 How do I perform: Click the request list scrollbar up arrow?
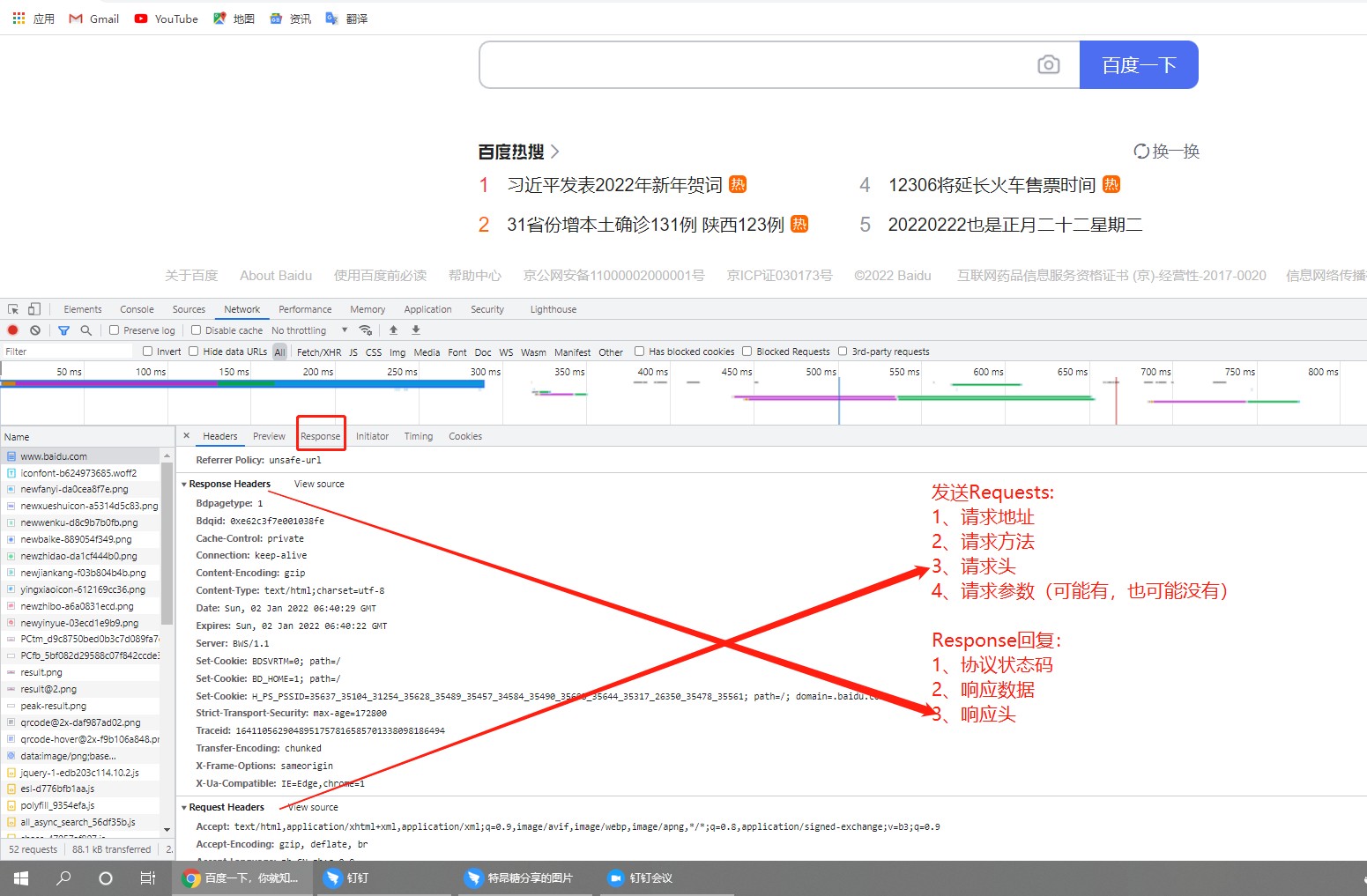click(167, 455)
